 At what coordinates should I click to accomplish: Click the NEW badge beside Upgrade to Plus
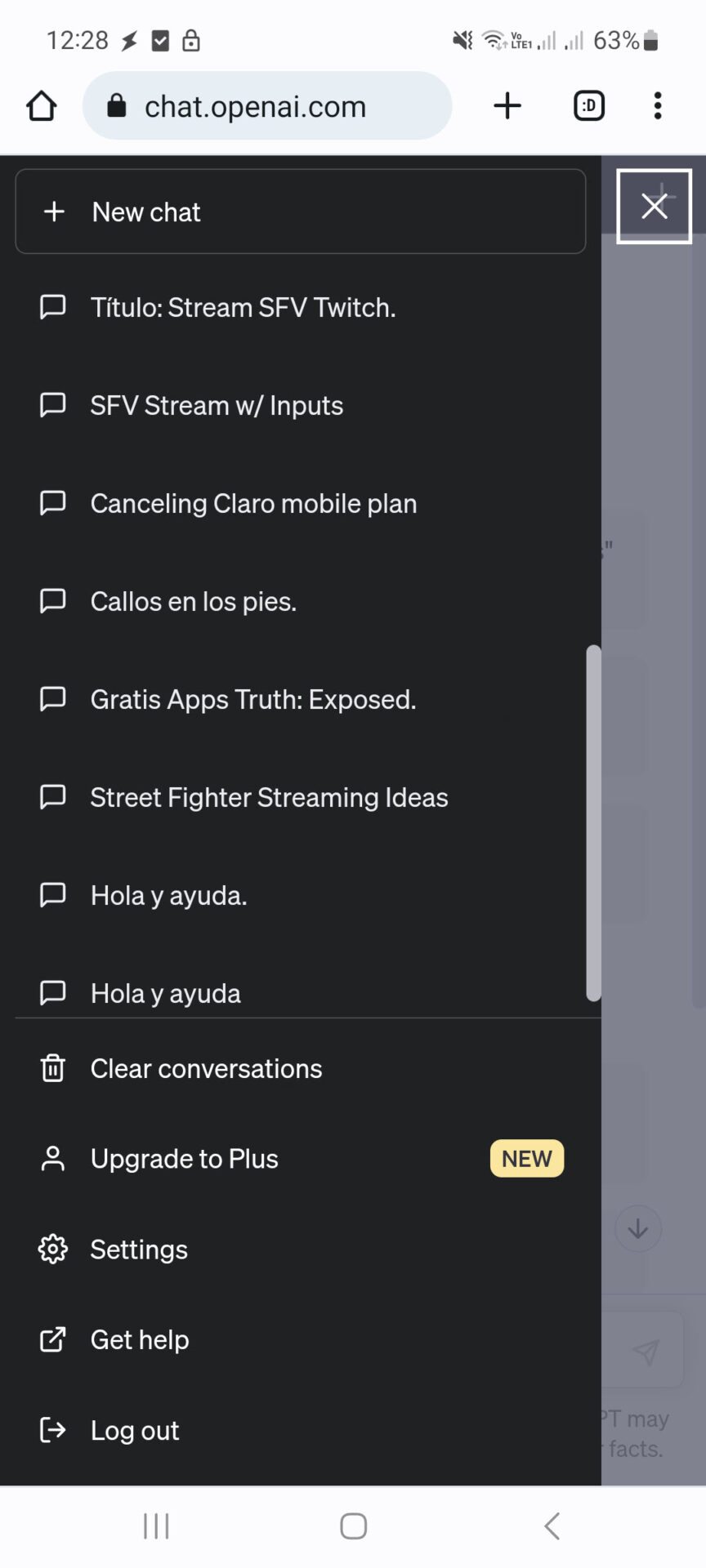click(x=527, y=1158)
